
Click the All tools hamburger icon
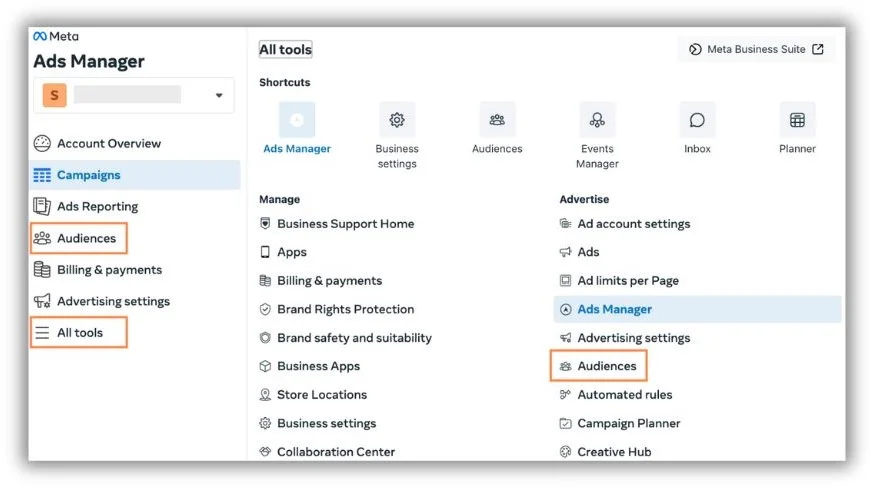pyautogui.click(x=42, y=333)
